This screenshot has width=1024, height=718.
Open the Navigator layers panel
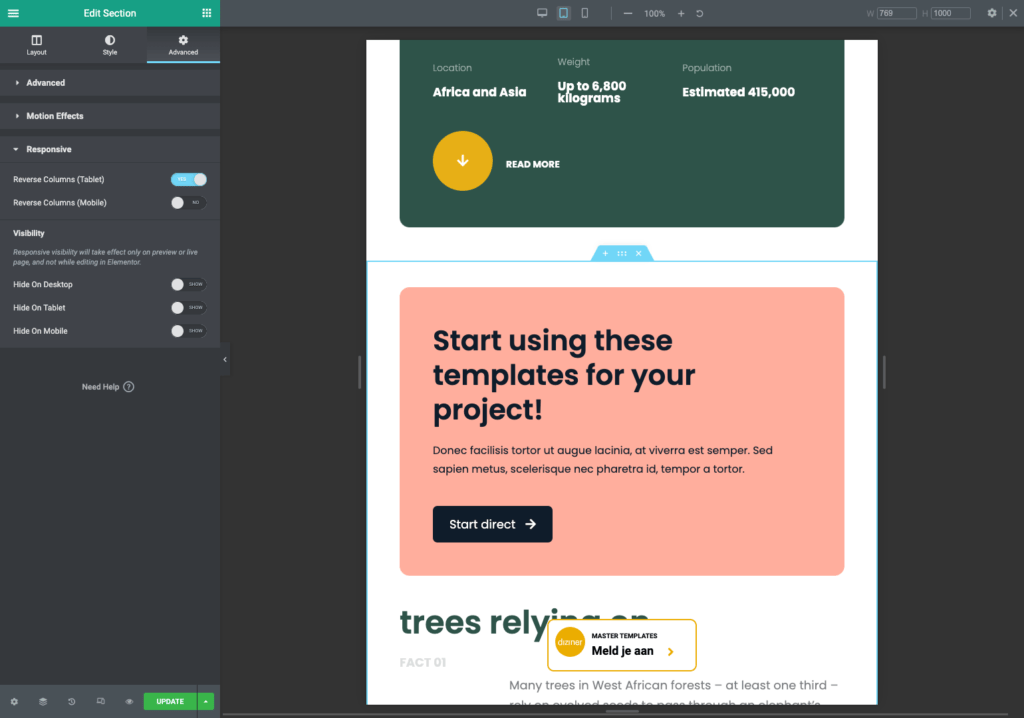coord(43,701)
